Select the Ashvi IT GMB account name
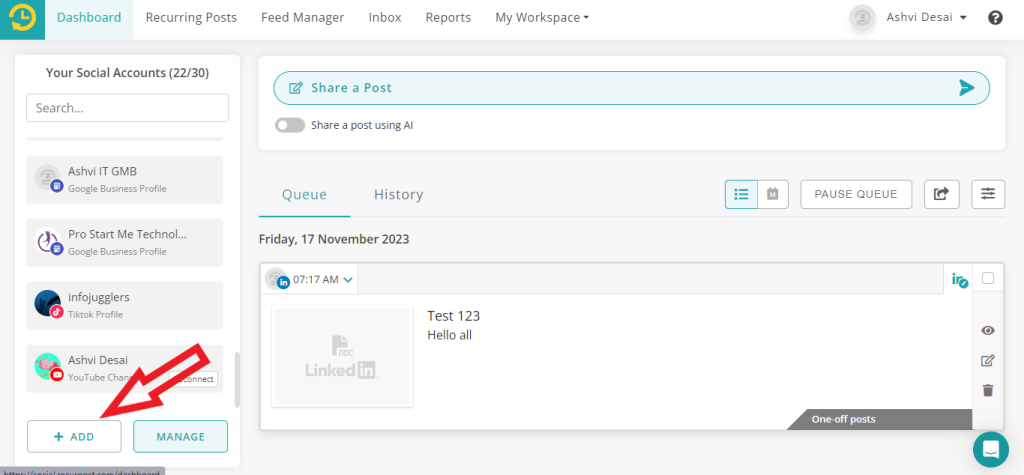Image resolution: width=1024 pixels, height=475 pixels. [103, 171]
